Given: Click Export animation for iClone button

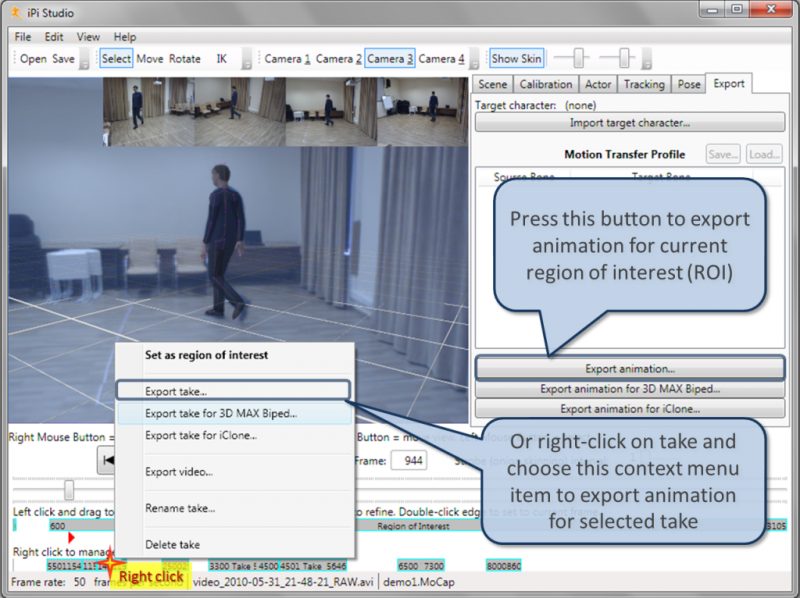Looking at the screenshot, I should point(630,409).
